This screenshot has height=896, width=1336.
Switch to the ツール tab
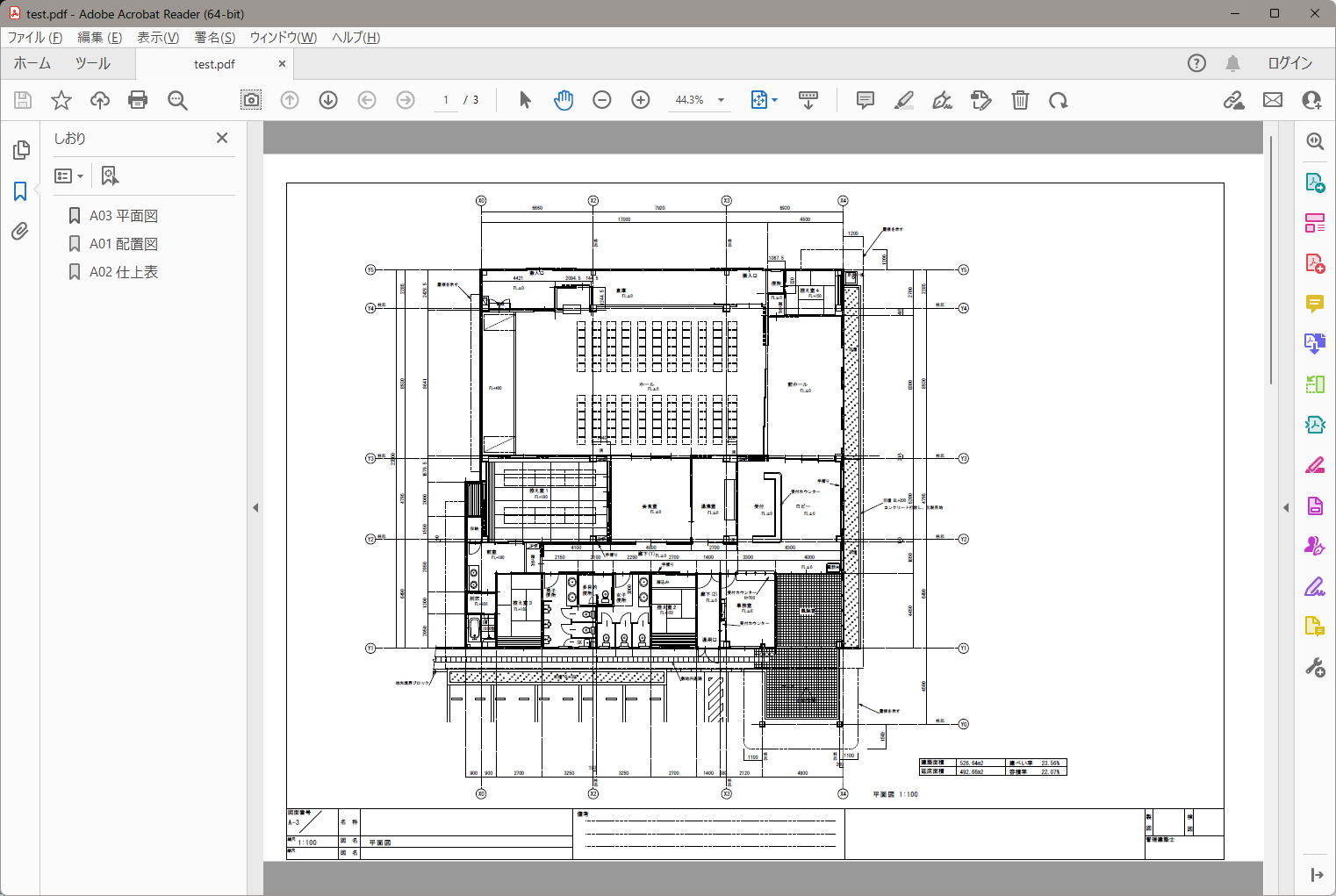[x=92, y=63]
